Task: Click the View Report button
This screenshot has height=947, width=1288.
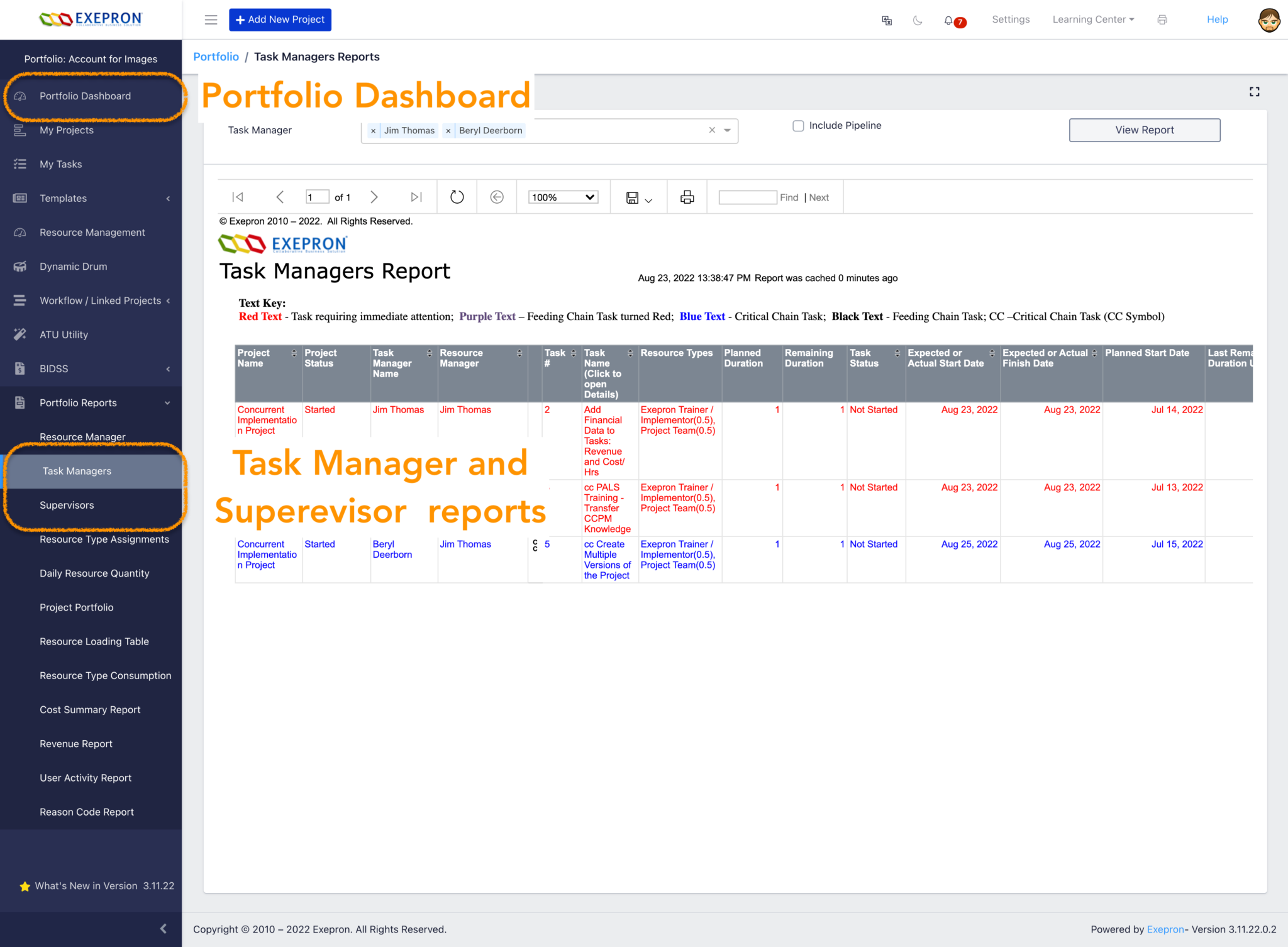Action: [x=1145, y=130]
